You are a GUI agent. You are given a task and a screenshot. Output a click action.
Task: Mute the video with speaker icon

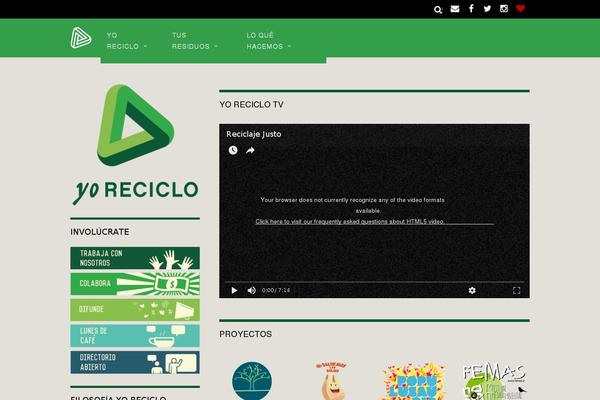(251, 291)
